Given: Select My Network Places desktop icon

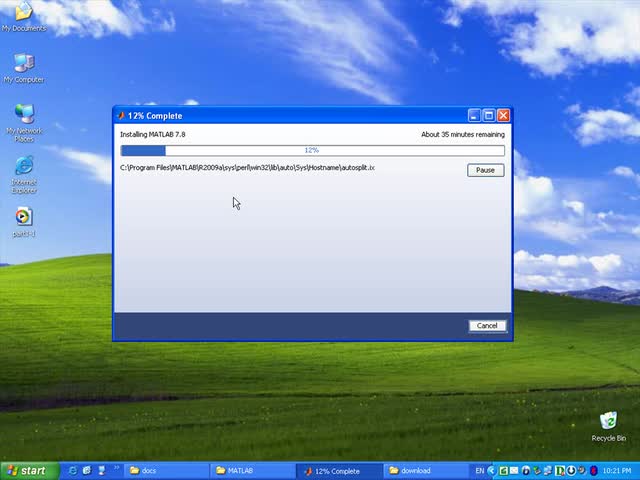Looking at the screenshot, I should pos(24,122).
